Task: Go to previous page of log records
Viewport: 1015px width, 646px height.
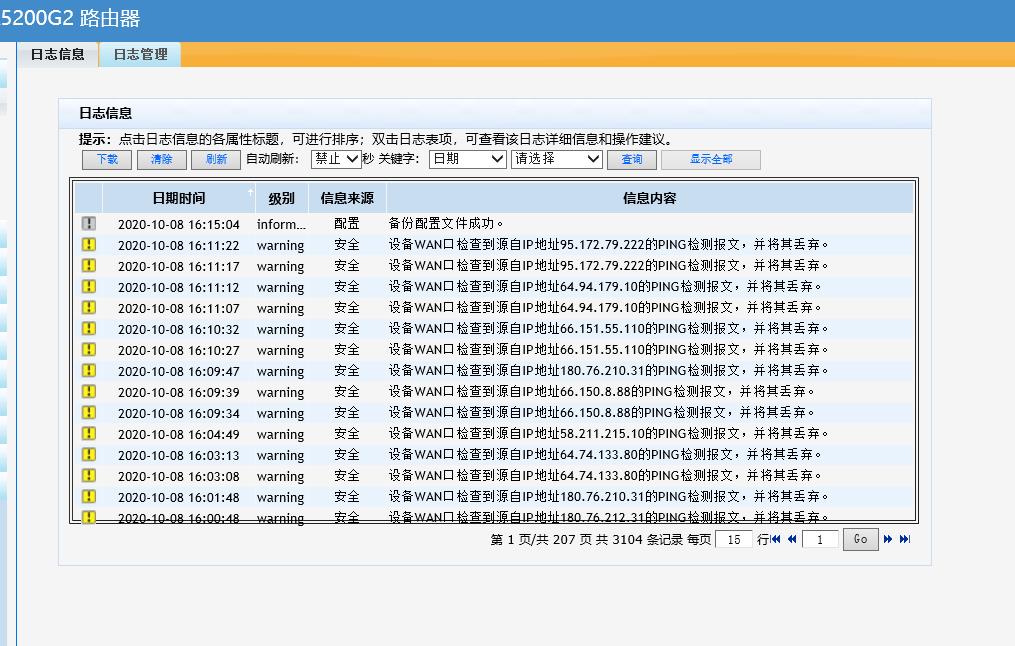Action: pyautogui.click(x=792, y=539)
